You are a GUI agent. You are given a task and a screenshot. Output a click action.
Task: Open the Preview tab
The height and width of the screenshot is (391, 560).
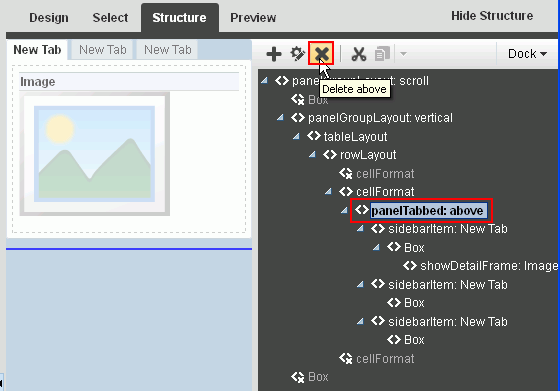253,17
